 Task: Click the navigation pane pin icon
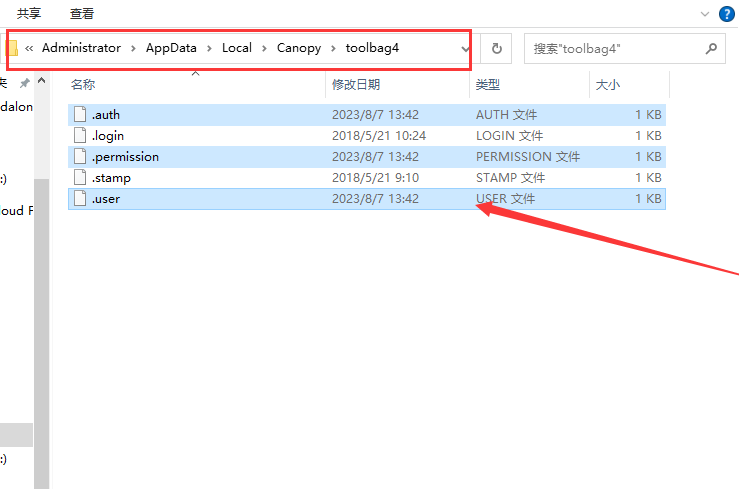click(24, 83)
